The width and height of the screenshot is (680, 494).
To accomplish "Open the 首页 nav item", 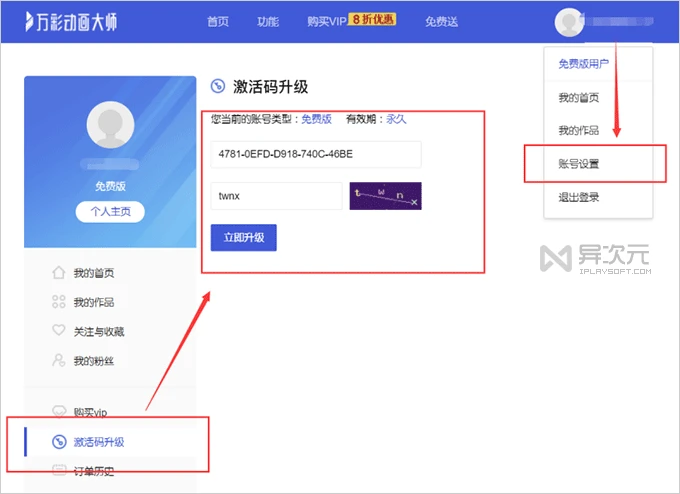I will click(218, 21).
